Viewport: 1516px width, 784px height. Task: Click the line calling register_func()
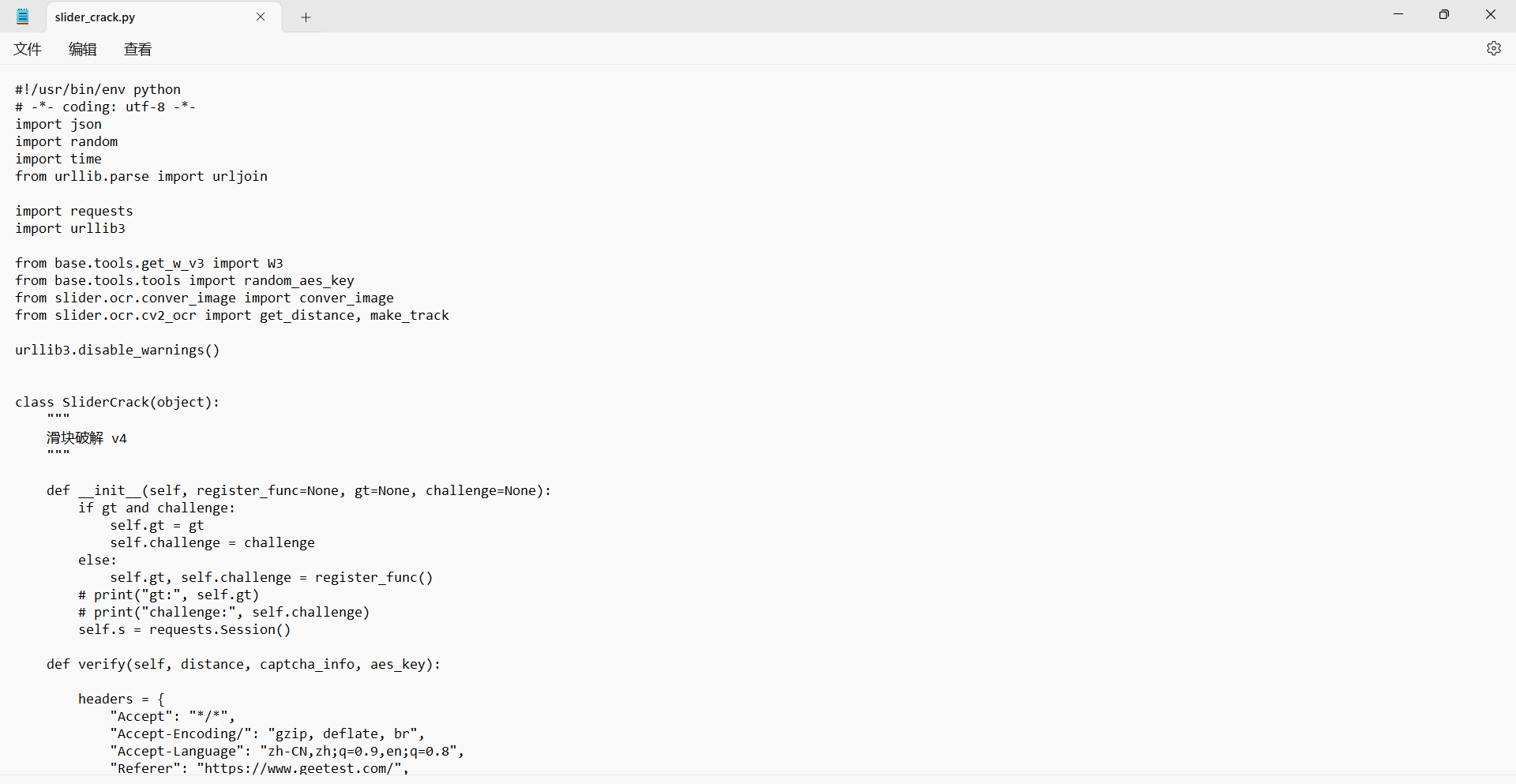tap(272, 577)
